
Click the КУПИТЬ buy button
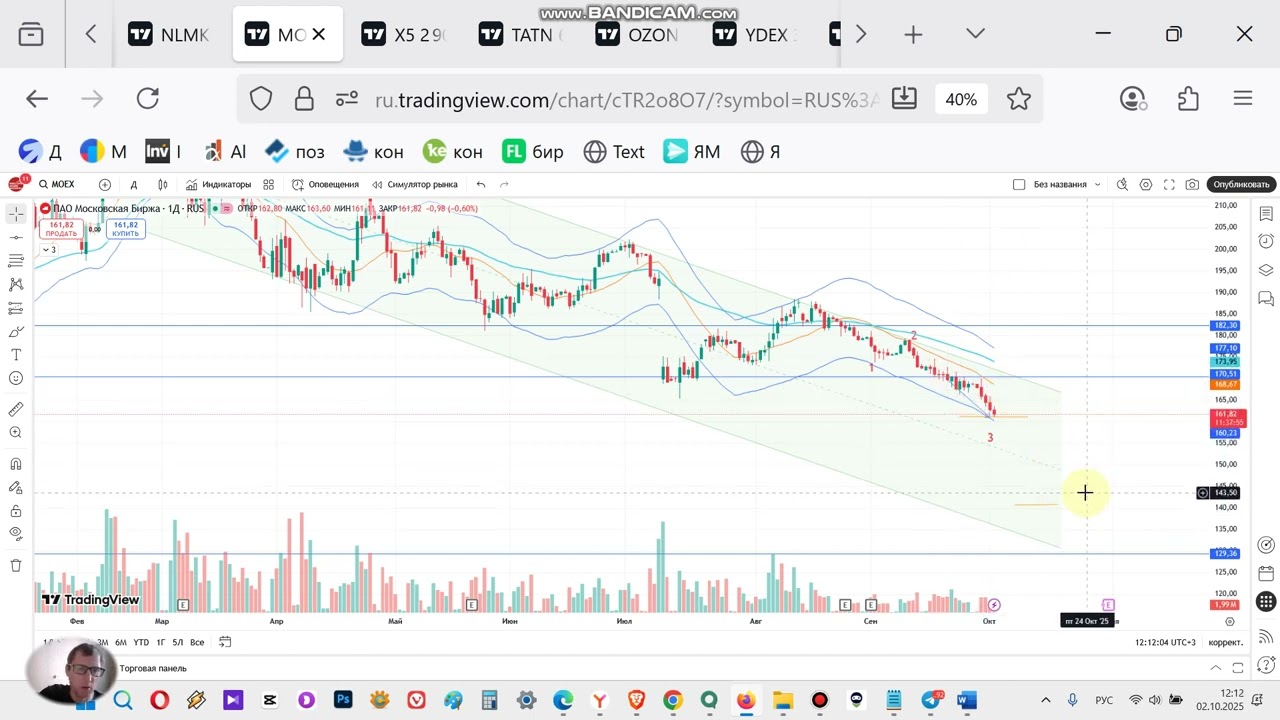[125, 229]
